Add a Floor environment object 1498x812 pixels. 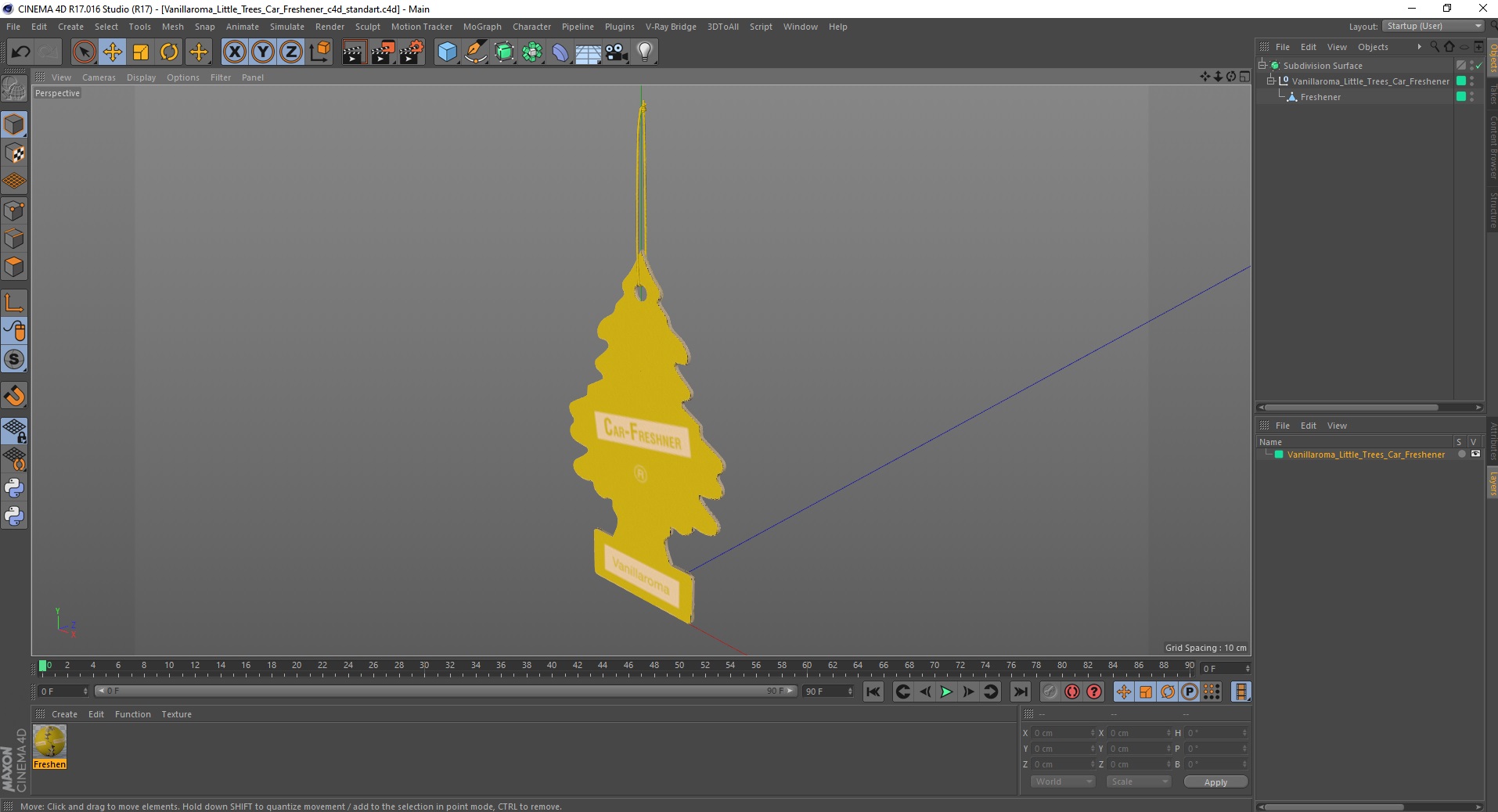(x=589, y=52)
